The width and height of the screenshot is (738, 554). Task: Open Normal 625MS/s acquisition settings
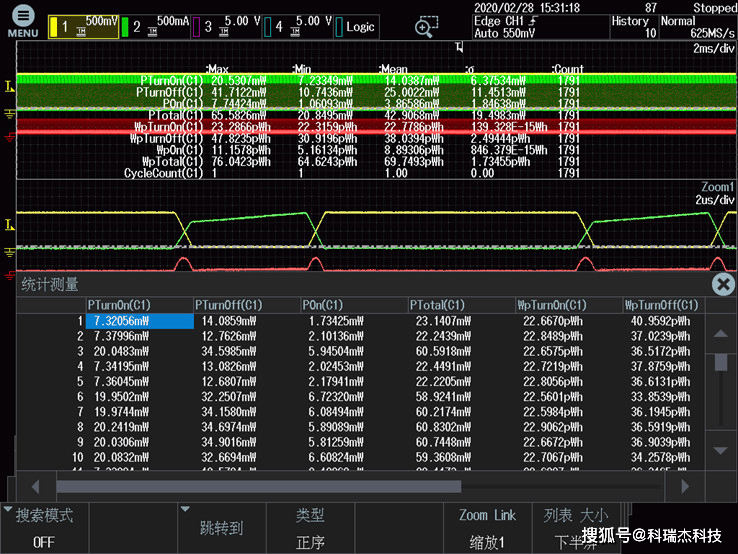pos(698,27)
